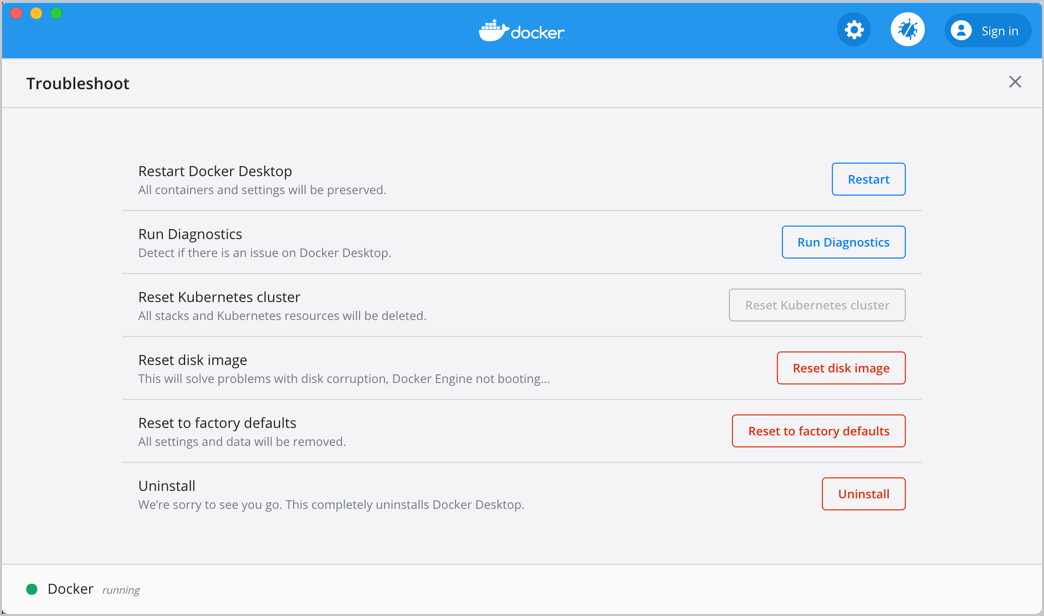Click the Reset Kubernetes cluster button
Image resolution: width=1044 pixels, height=616 pixels.
tap(817, 305)
